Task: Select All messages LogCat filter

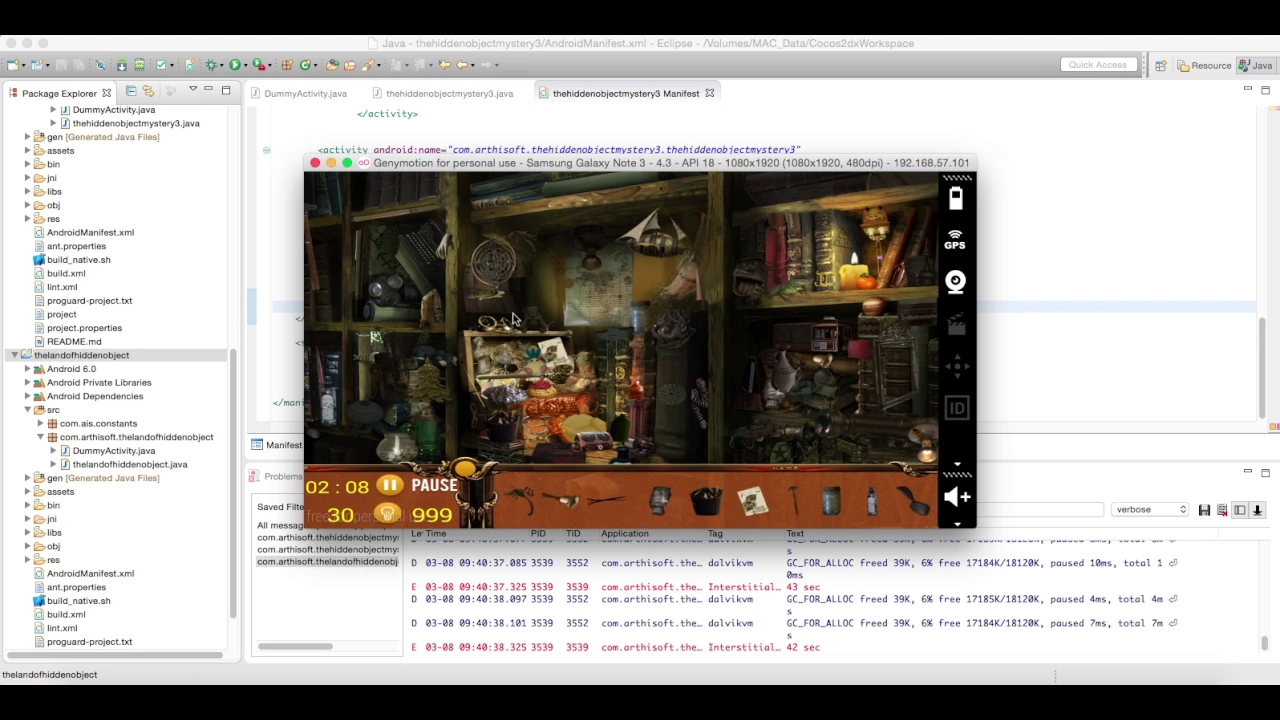Action: [x=280, y=526]
